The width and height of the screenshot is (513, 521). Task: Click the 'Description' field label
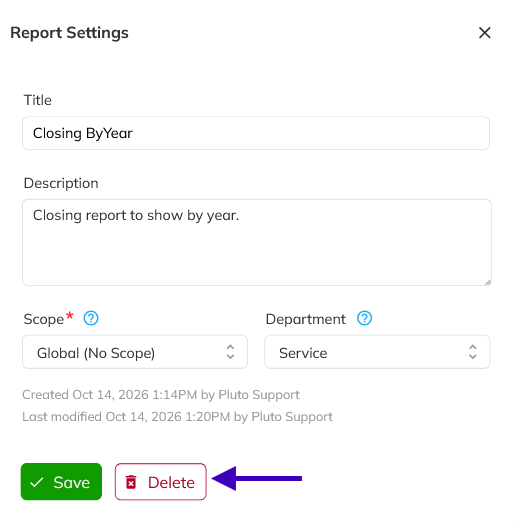coord(61,183)
